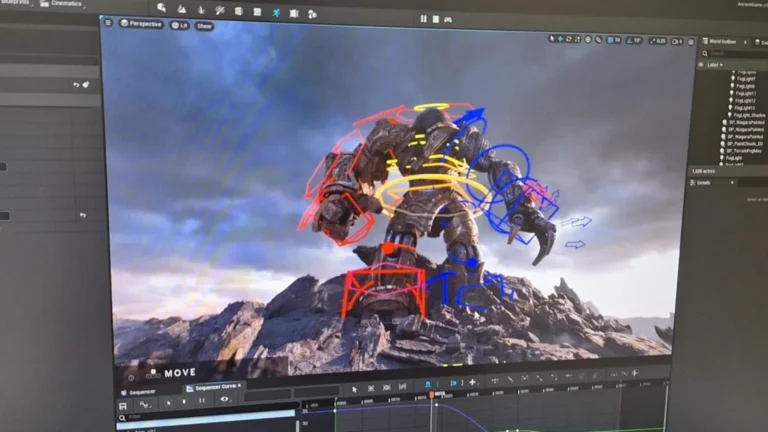Select FogLight12 in the World Outliner
The width and height of the screenshot is (768, 432).
point(744,100)
